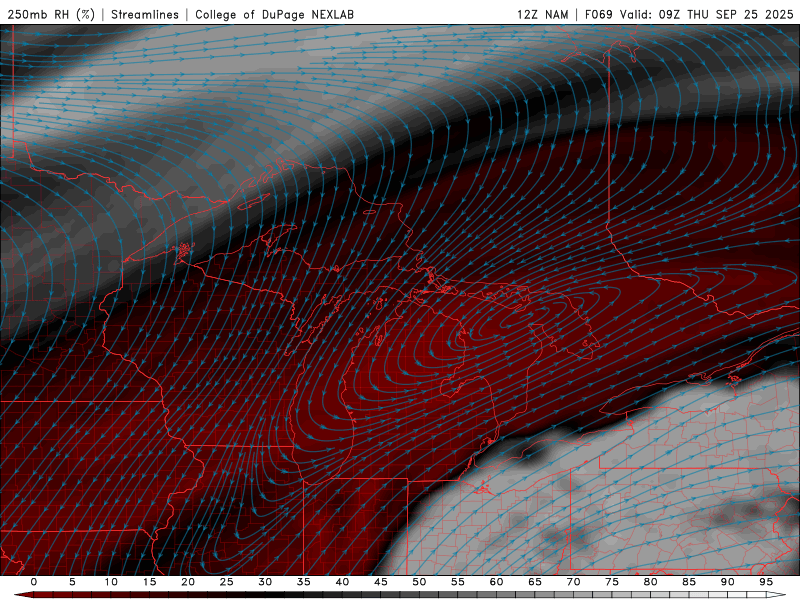Viewport: 800px width, 600px height.
Task: Select the "50" scale value
Action: point(419,582)
